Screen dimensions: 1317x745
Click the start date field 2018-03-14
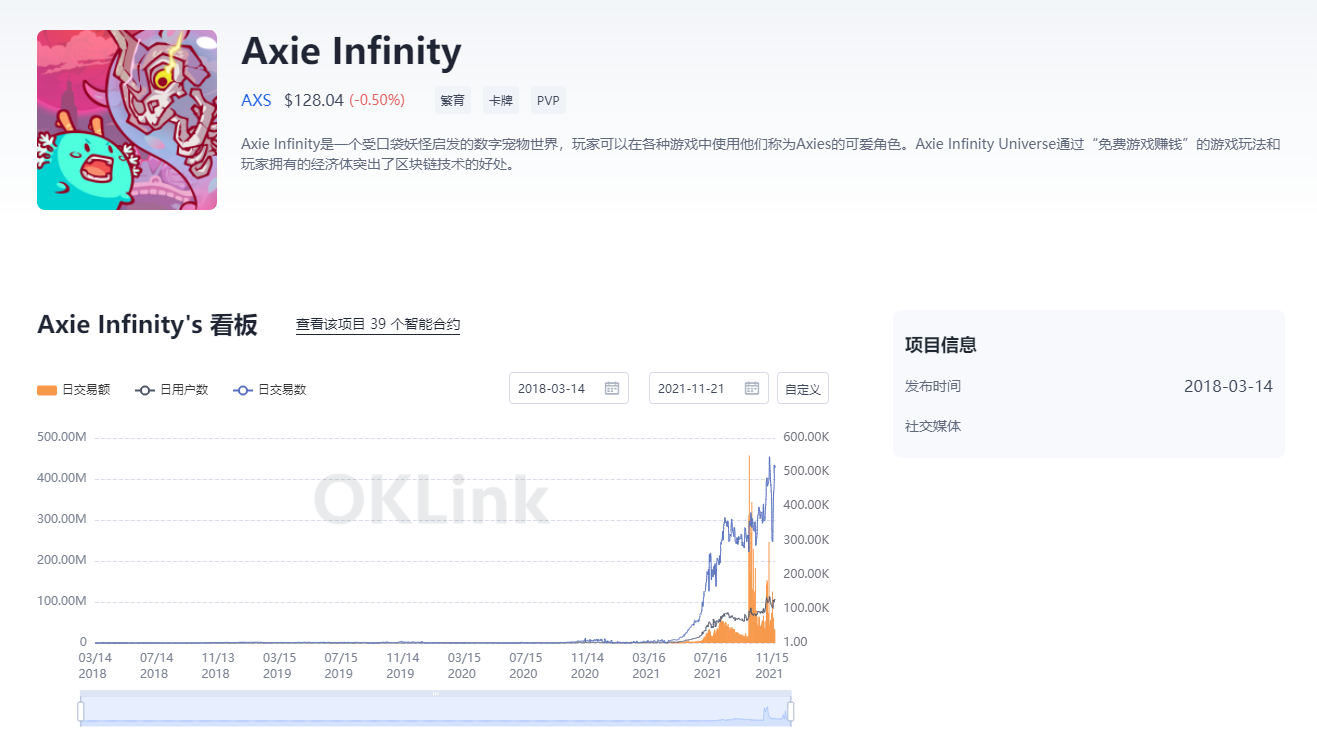(x=569, y=388)
